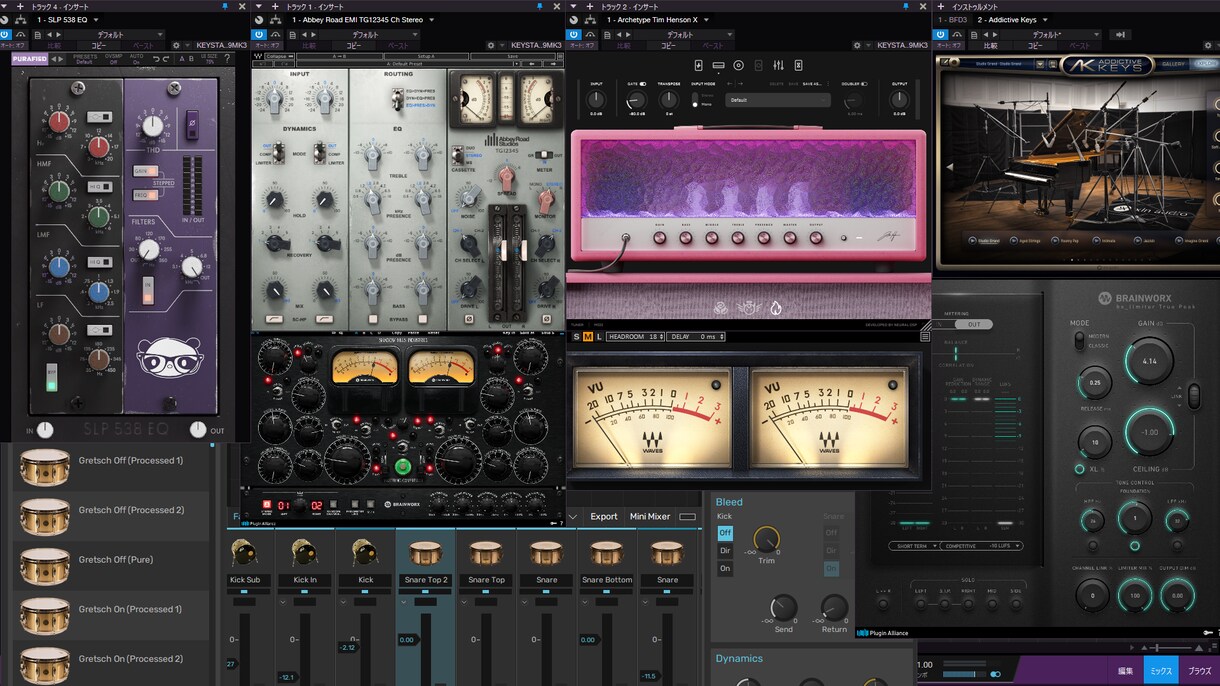1220x686 pixels.
Task: Open the Addictive Keys GALLERY page
Action: (x=1173, y=64)
